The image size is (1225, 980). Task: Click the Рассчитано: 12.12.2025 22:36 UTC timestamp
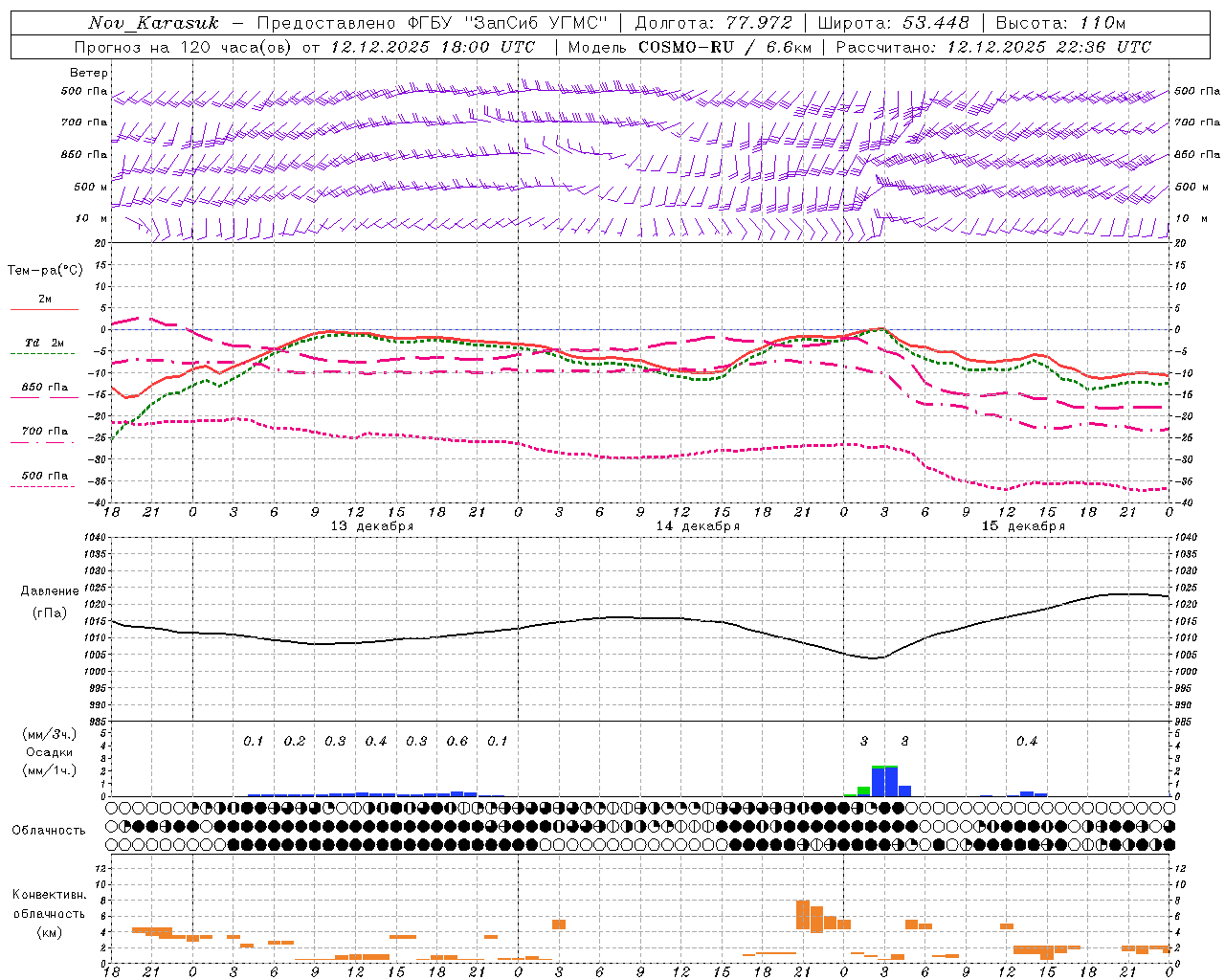coord(993,47)
